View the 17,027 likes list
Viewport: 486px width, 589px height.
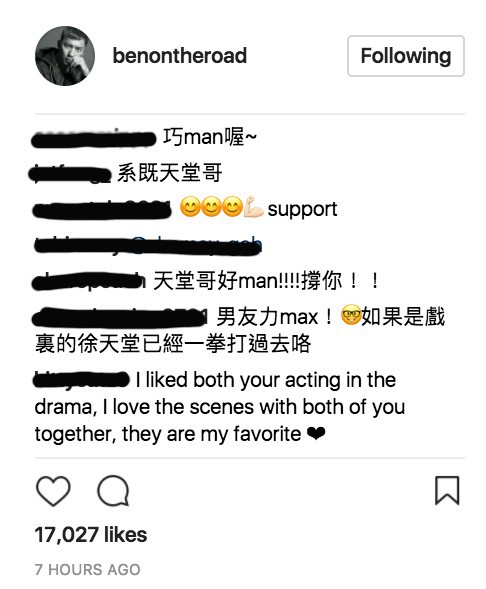coord(91,535)
